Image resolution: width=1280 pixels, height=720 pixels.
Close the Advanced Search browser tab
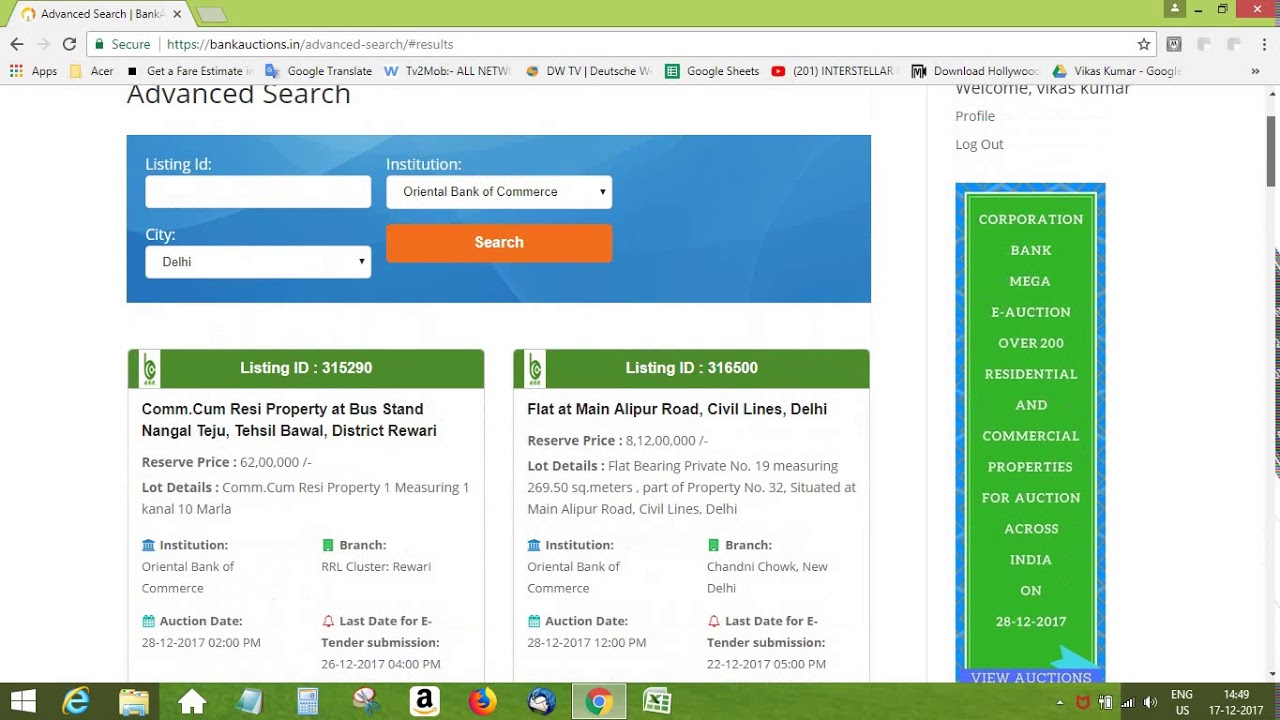point(178,14)
